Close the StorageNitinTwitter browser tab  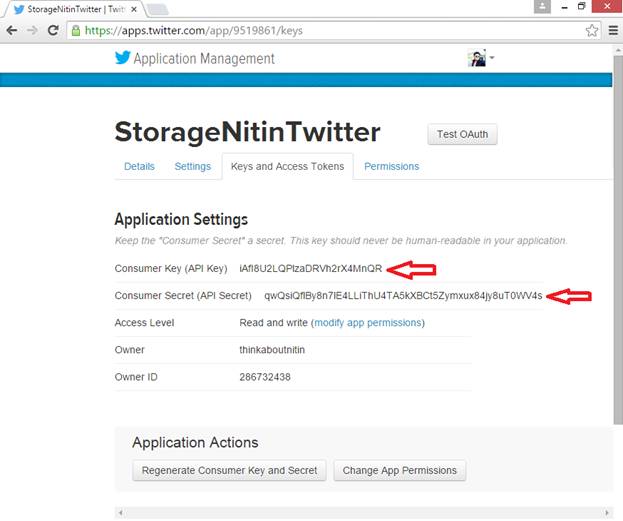(x=134, y=9)
